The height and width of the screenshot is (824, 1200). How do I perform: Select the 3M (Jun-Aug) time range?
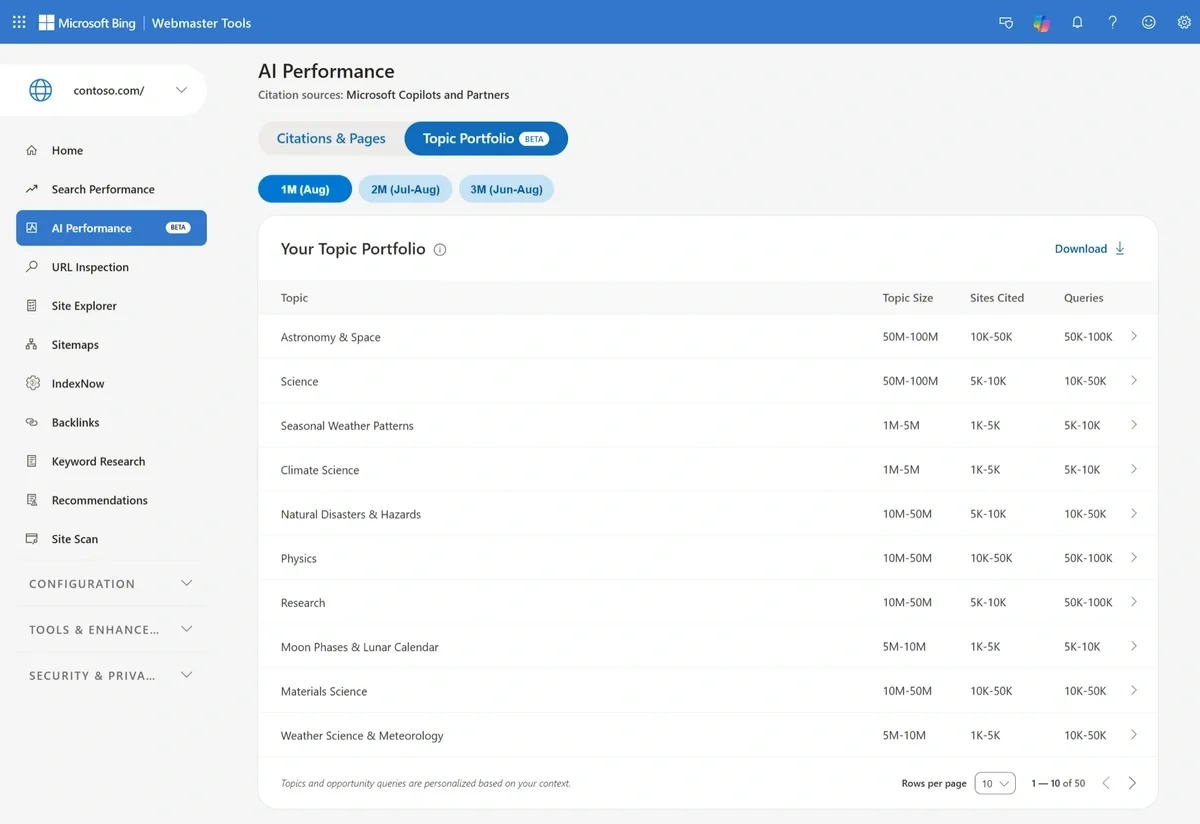[506, 189]
